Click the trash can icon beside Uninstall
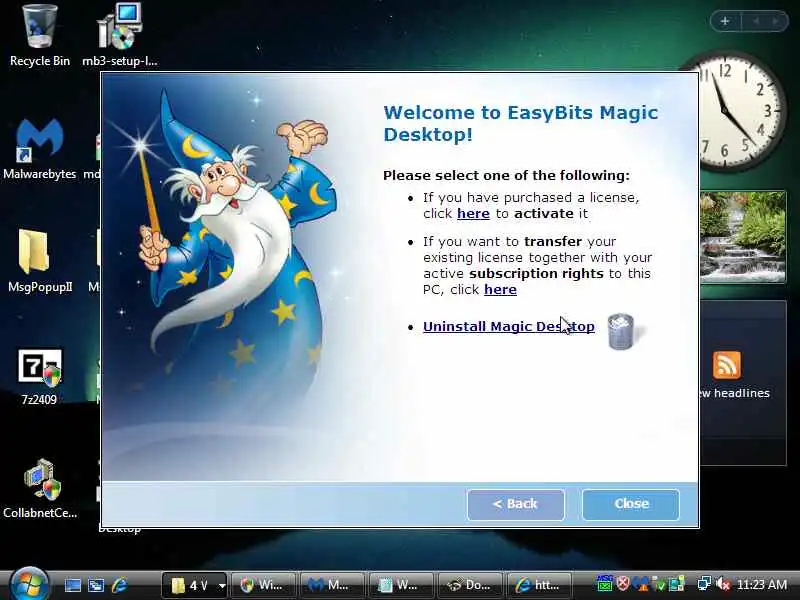 [x=621, y=332]
